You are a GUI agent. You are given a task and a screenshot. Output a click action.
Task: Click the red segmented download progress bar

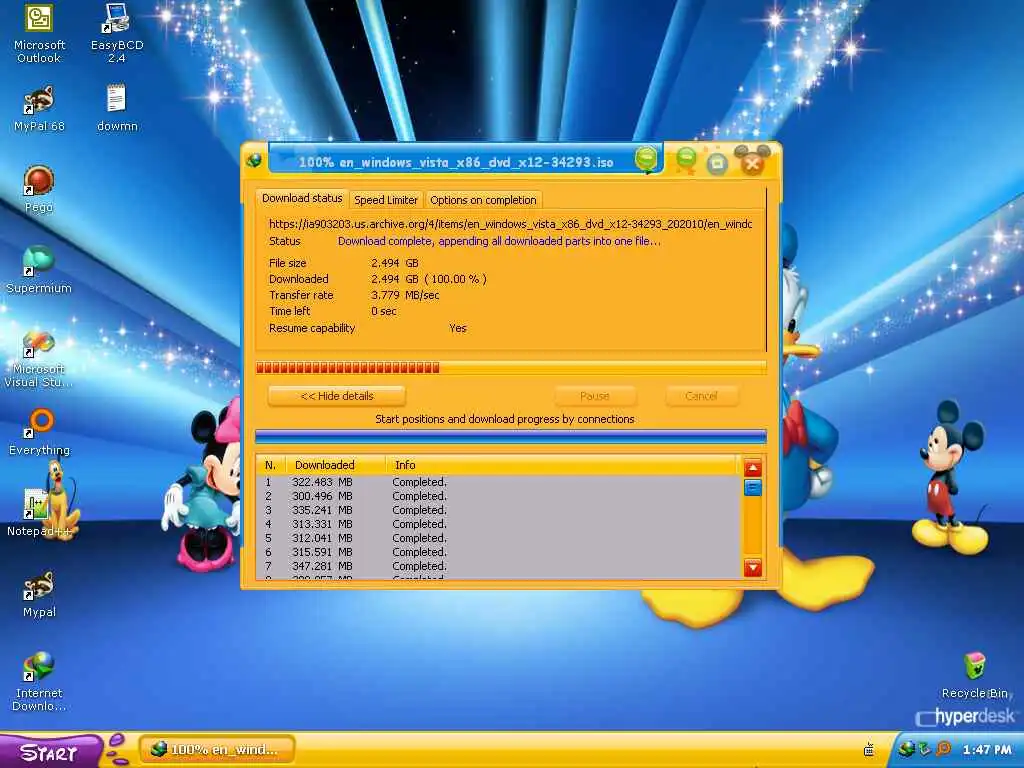[x=510, y=368]
